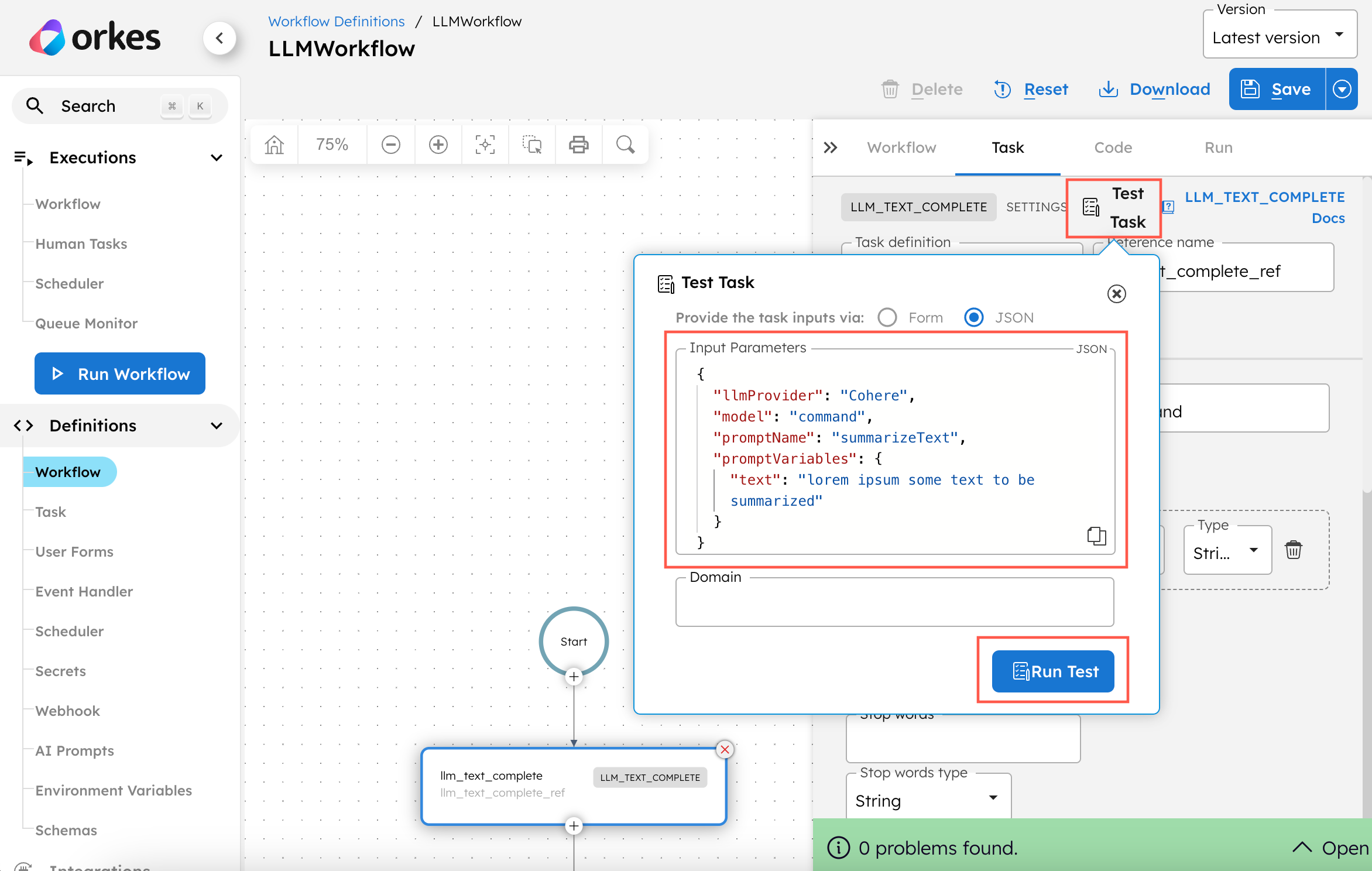Expand the problems panel with Open
The image size is (1372, 871).
(x=1330, y=848)
